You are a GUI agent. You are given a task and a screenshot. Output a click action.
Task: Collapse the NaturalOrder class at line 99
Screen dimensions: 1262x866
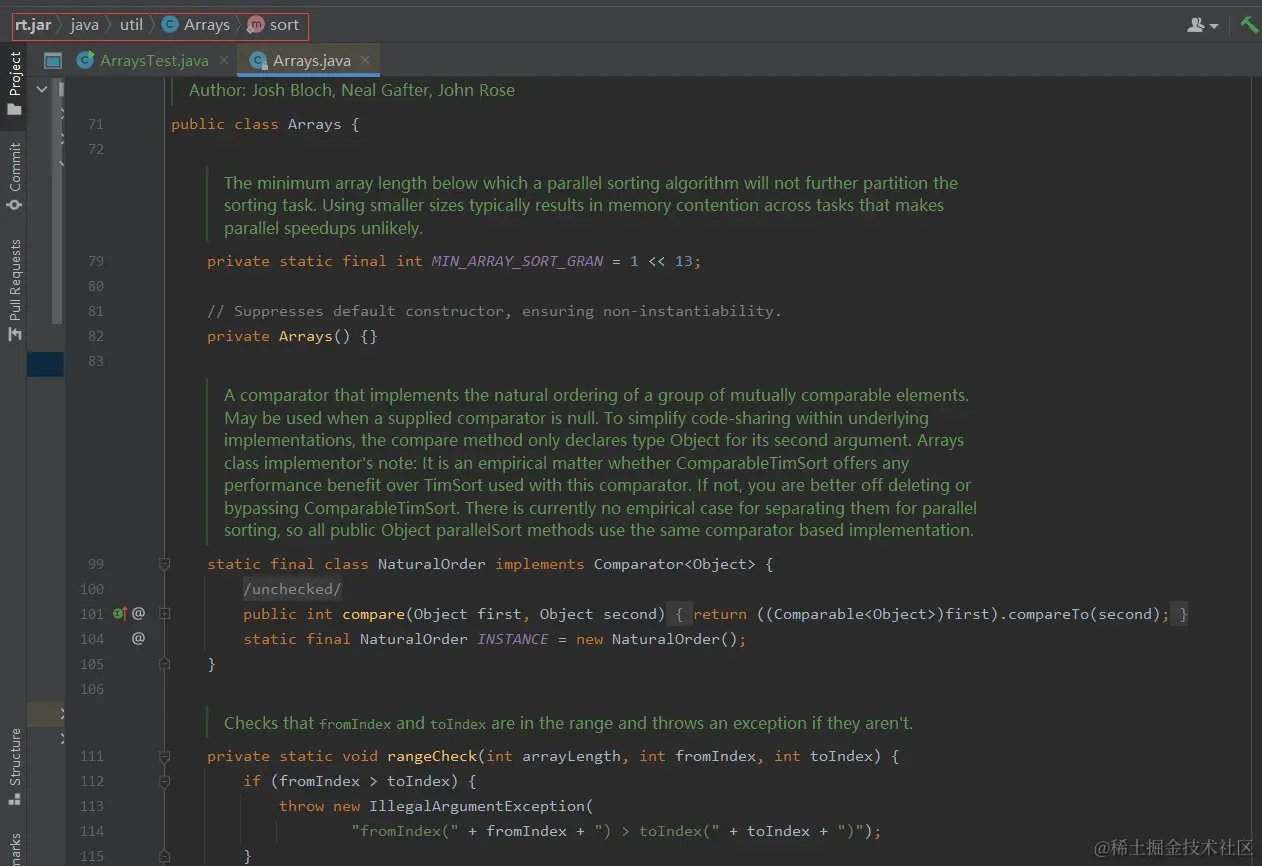(x=165, y=564)
